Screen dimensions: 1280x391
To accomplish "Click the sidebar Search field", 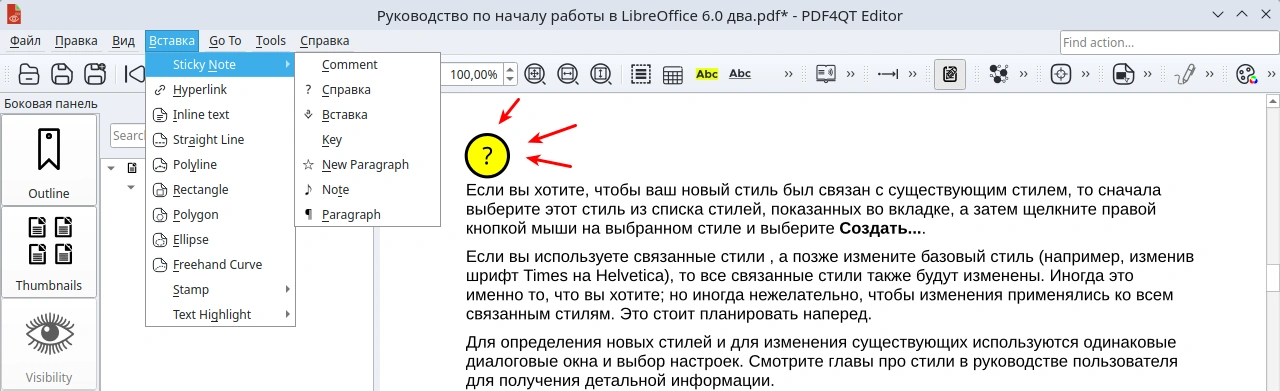I will click(x=129, y=135).
